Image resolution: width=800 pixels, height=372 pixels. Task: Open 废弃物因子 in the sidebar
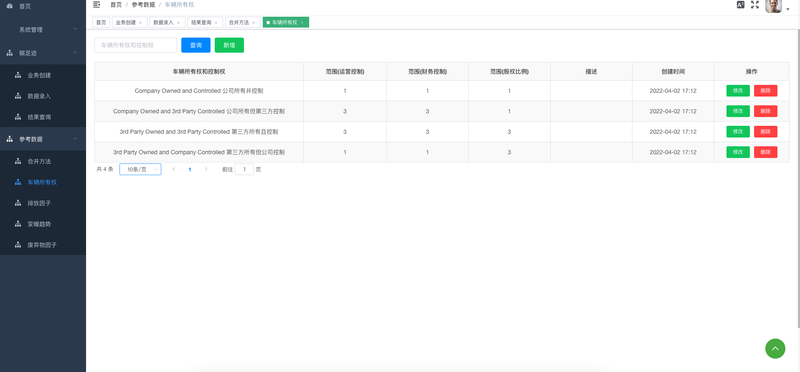pyautogui.click(x=43, y=245)
